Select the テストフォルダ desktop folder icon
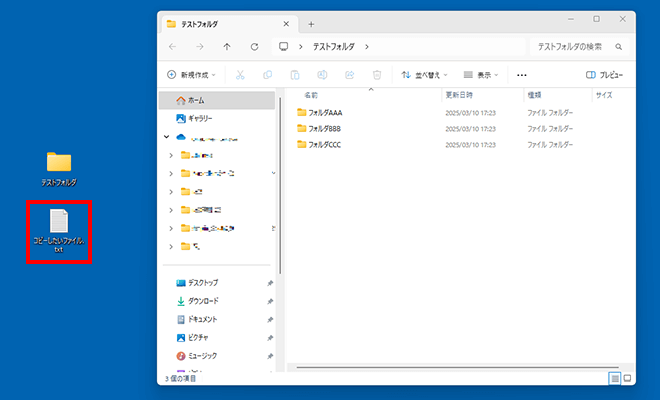Screen dimensions: 660x400 pos(59,169)
